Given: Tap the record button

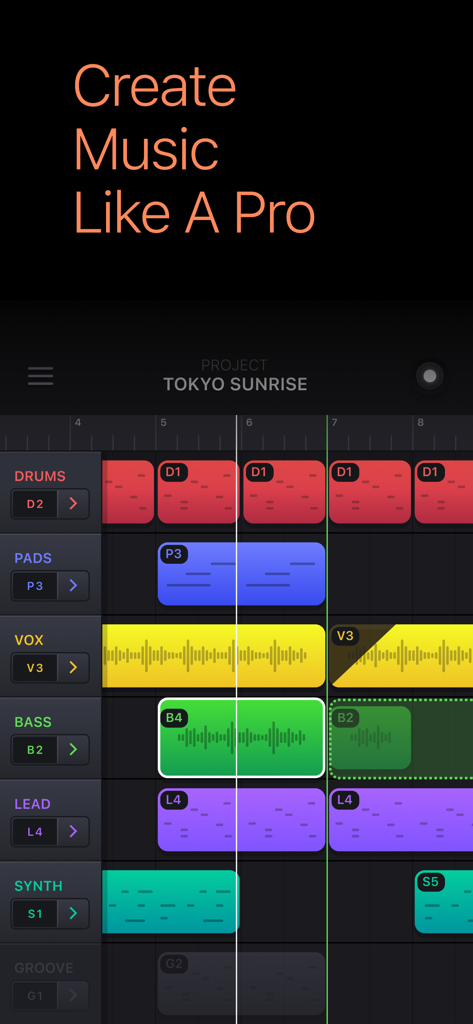Looking at the screenshot, I should click(429, 376).
